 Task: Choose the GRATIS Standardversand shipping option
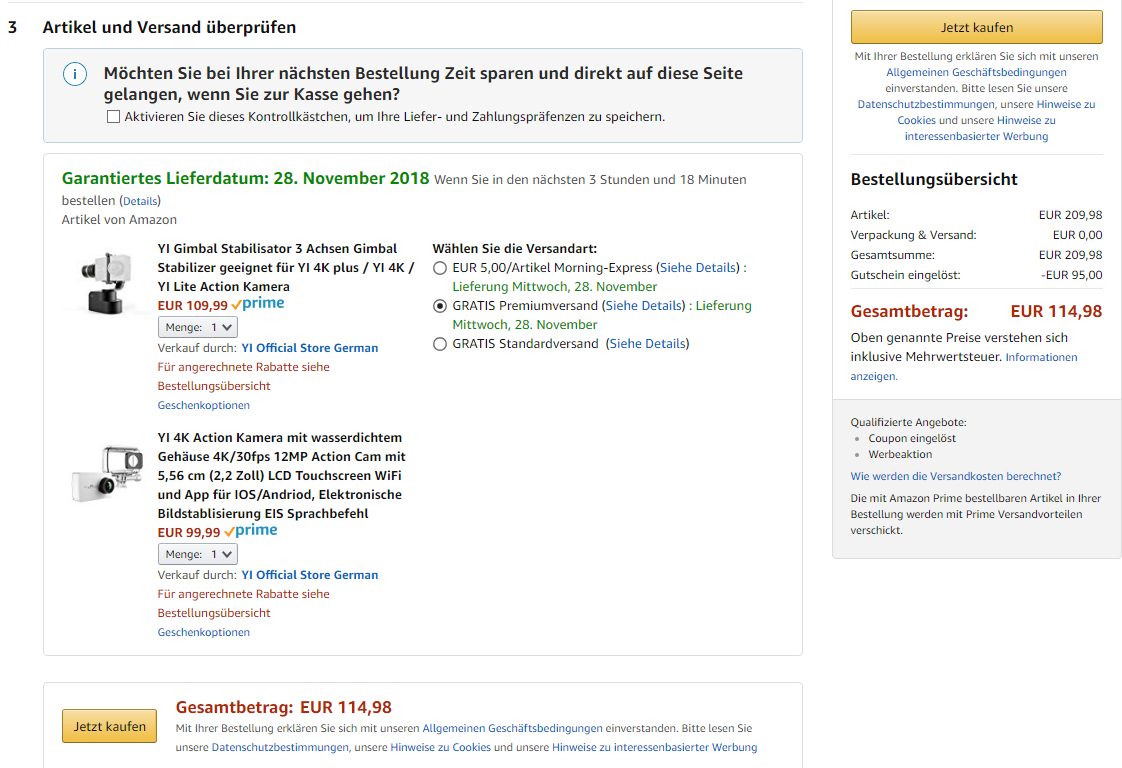[440, 344]
